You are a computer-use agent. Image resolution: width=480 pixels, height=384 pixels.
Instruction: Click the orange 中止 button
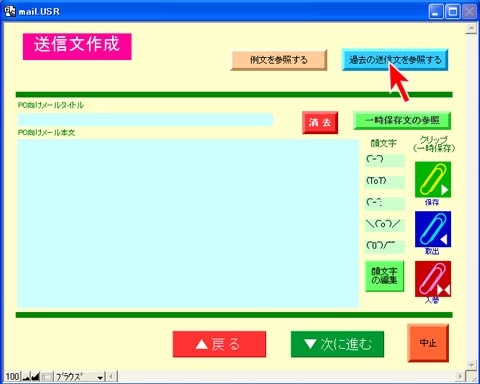click(x=428, y=343)
